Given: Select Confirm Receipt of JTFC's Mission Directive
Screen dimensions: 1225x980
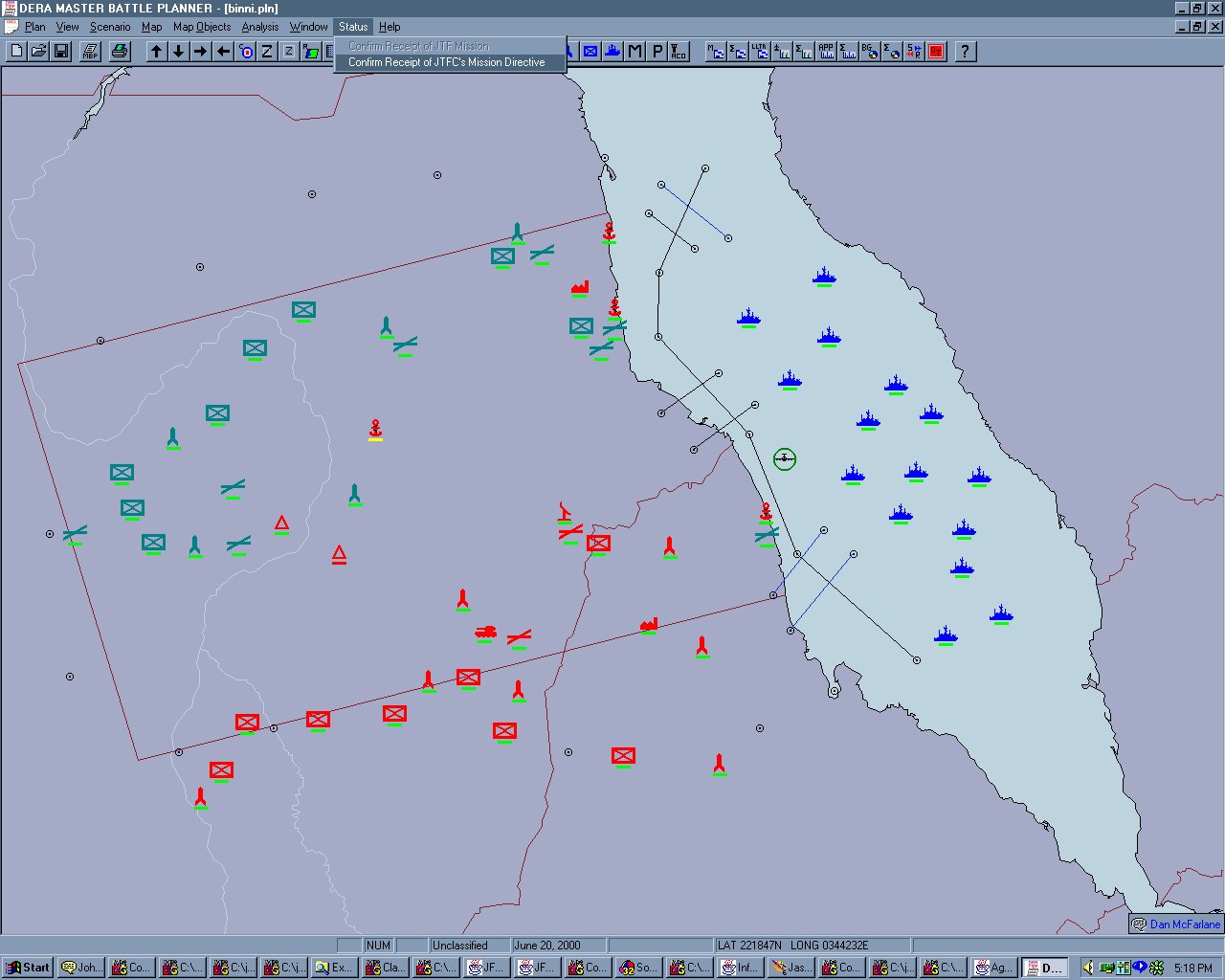Looking at the screenshot, I should click(446, 62).
